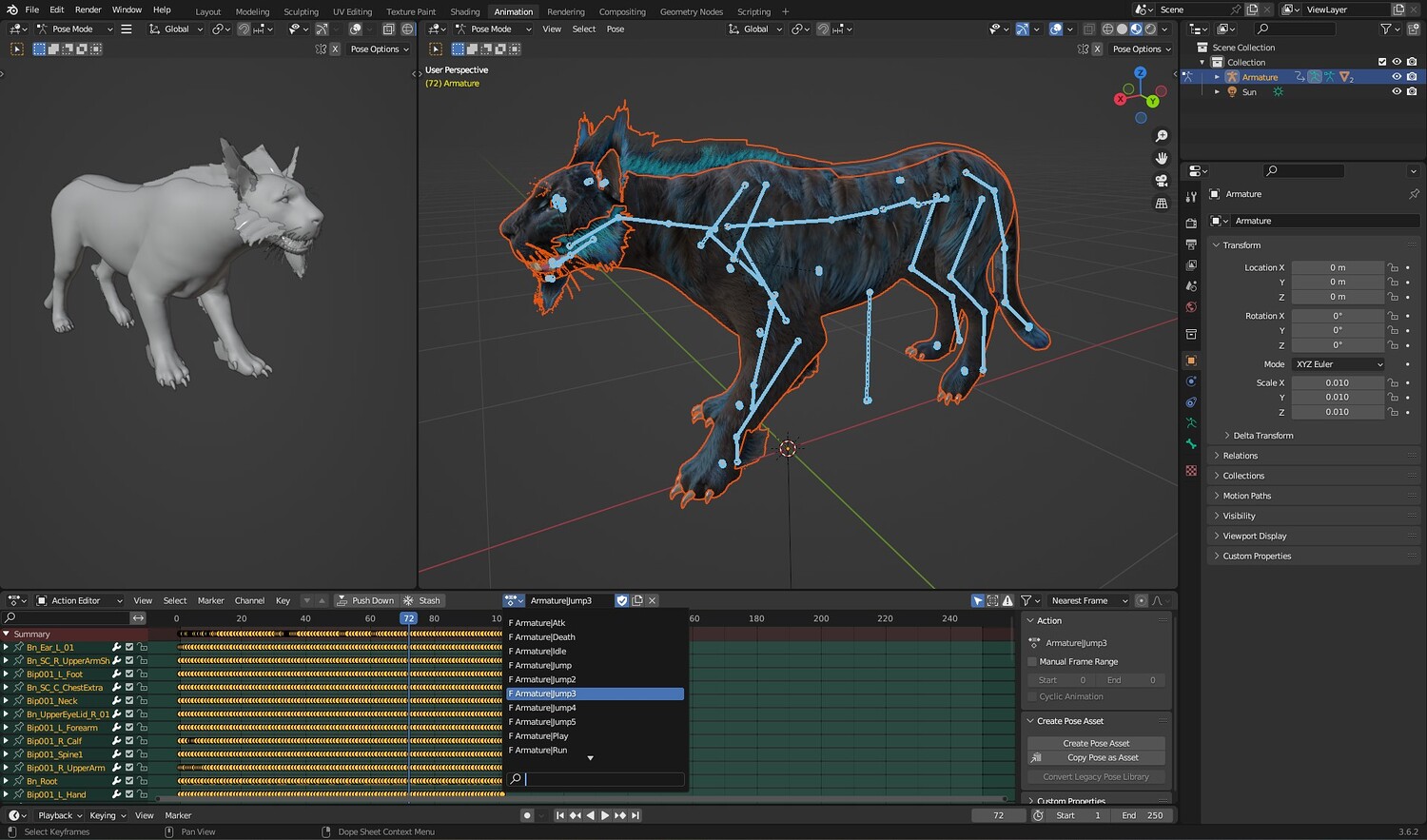
Task: Play the animation forward
Action: [605, 815]
